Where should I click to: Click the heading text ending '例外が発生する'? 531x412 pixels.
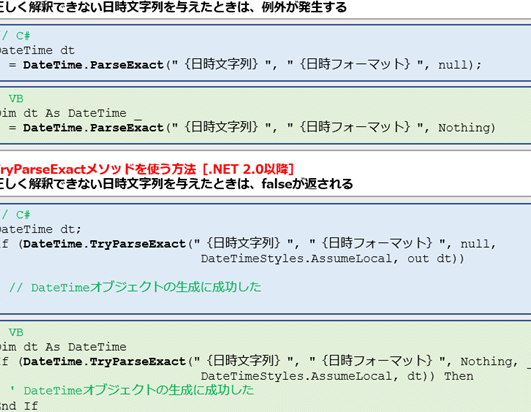(x=173, y=7)
